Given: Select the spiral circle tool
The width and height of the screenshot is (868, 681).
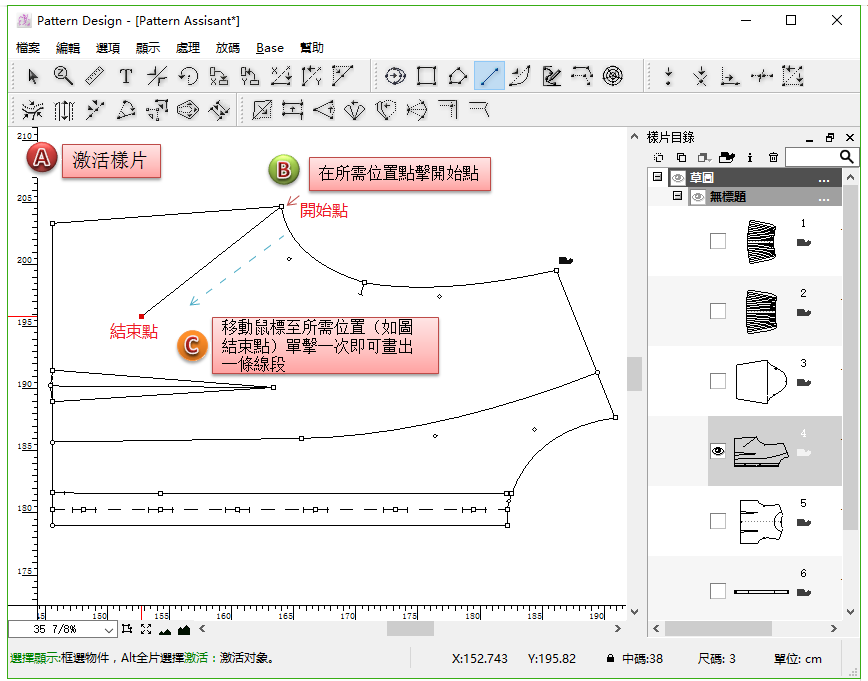Looking at the screenshot, I should 613,76.
